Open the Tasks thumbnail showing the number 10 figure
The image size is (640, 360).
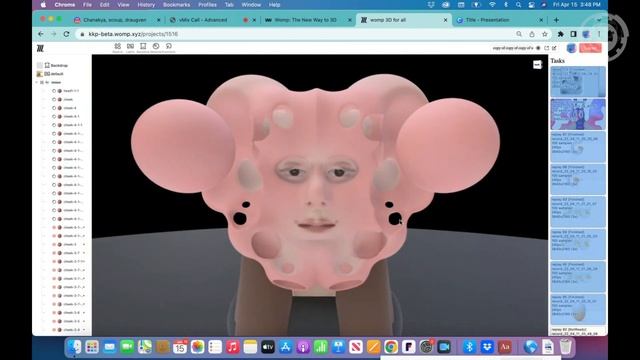pyautogui.click(x=578, y=114)
